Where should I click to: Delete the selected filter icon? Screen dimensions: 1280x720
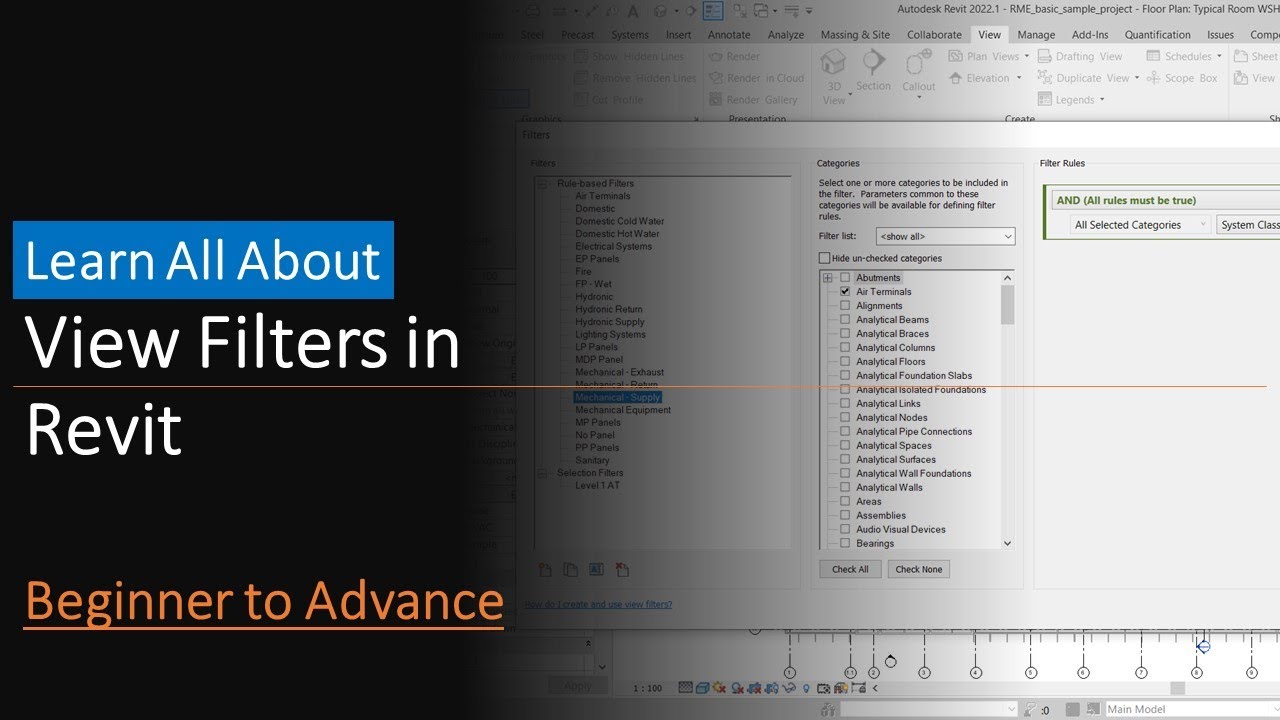tap(622, 570)
